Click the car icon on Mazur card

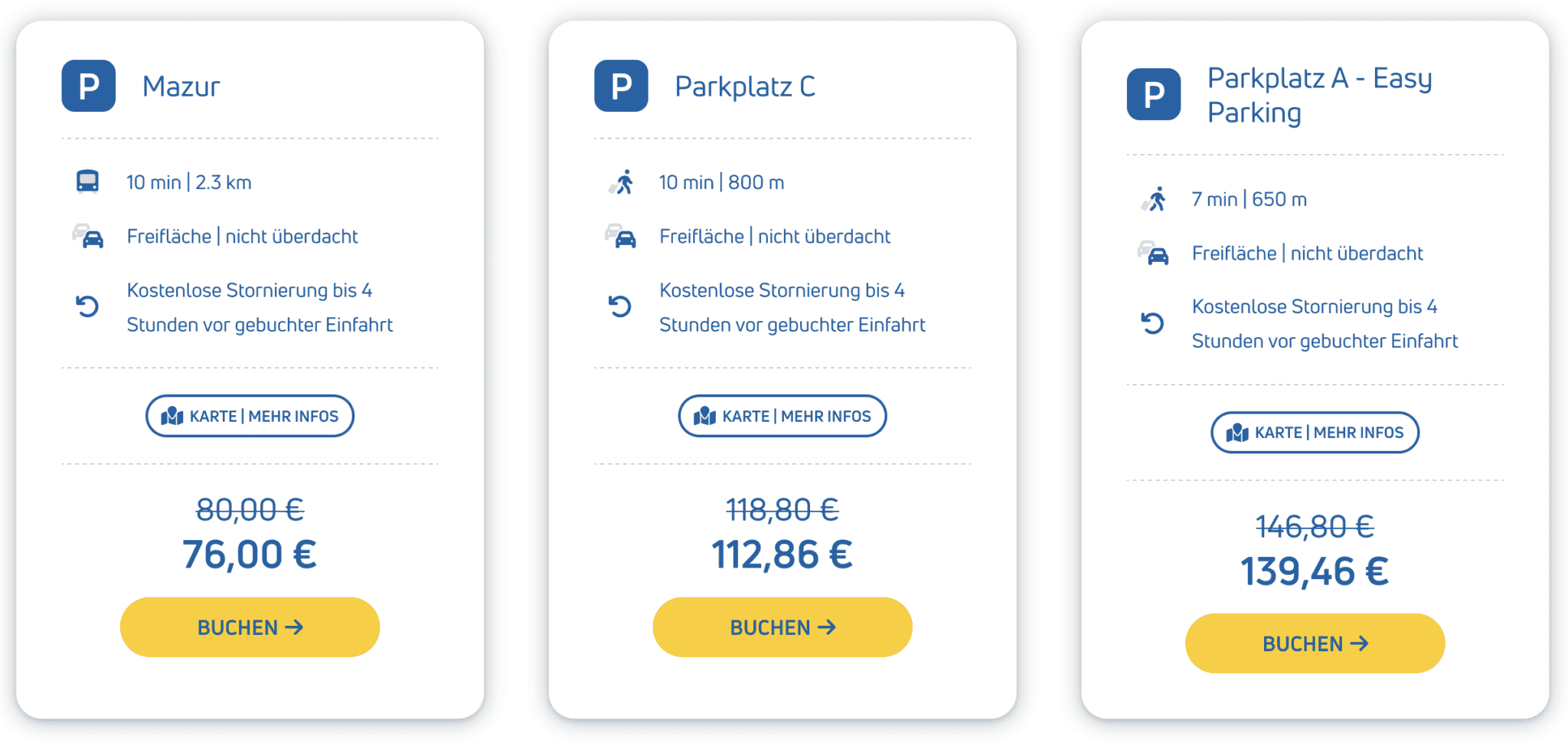point(89,237)
